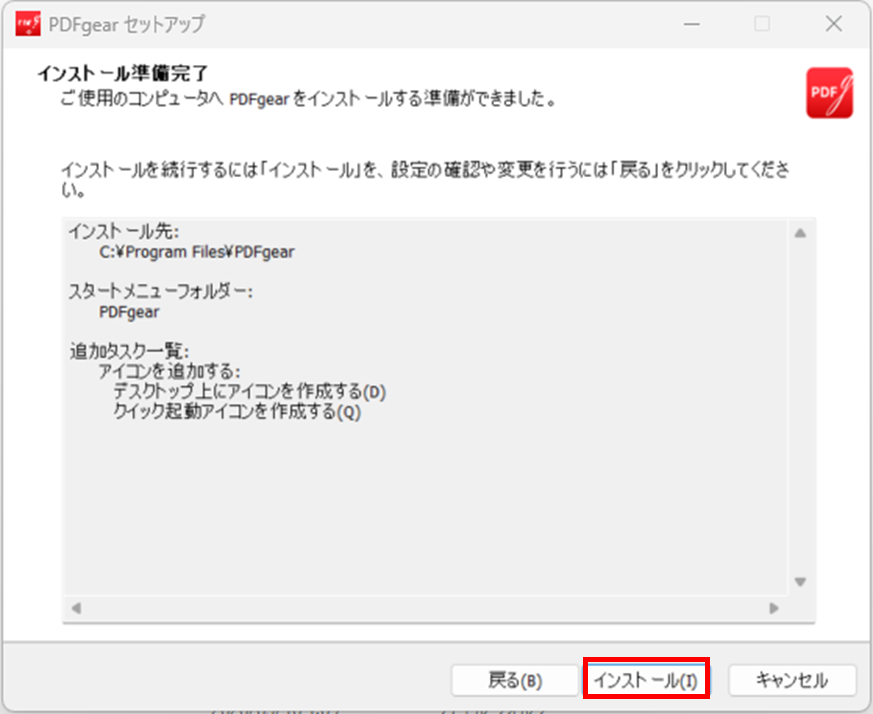Cancel setup with the キャンセル button
This screenshot has width=873, height=714.
click(792, 680)
